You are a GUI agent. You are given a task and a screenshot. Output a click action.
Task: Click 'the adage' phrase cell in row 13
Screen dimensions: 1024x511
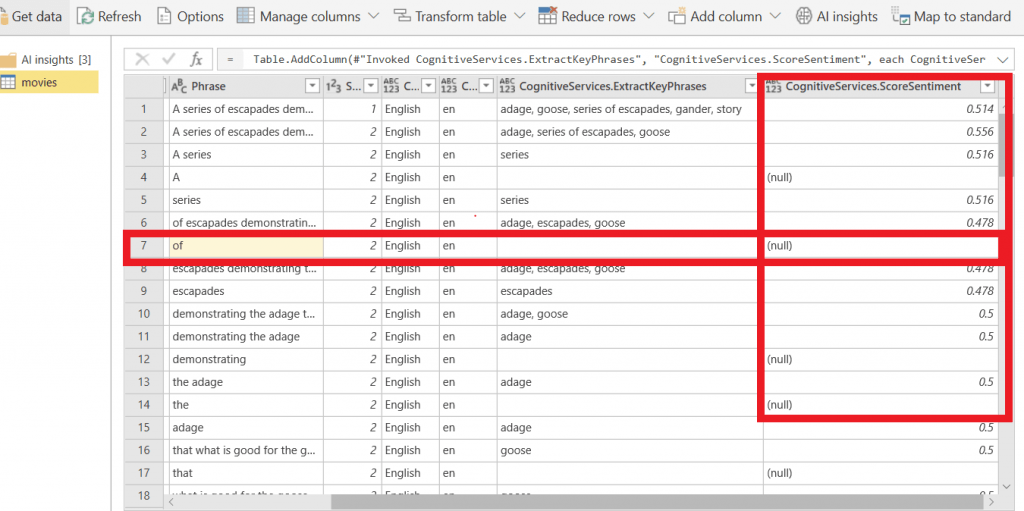(246, 382)
